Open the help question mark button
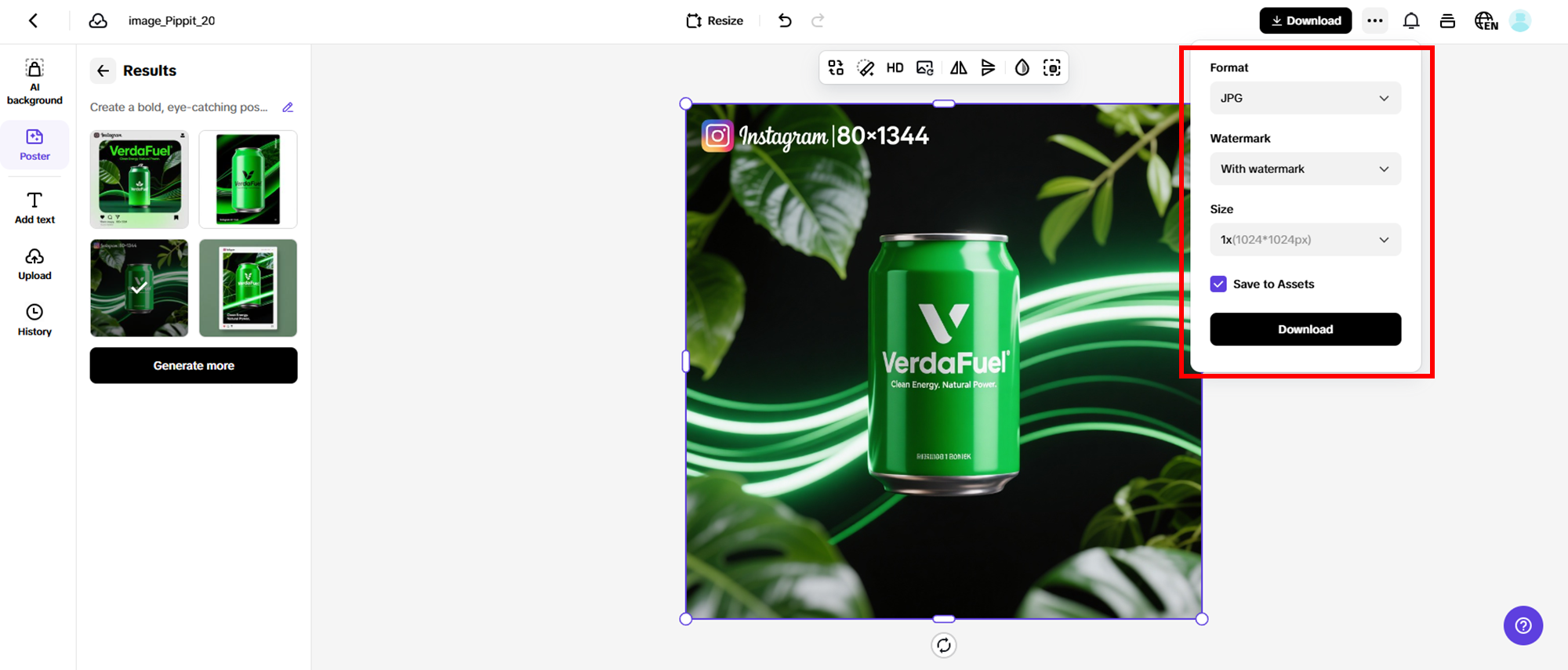Viewport: 1568px width, 670px height. tap(1523, 625)
